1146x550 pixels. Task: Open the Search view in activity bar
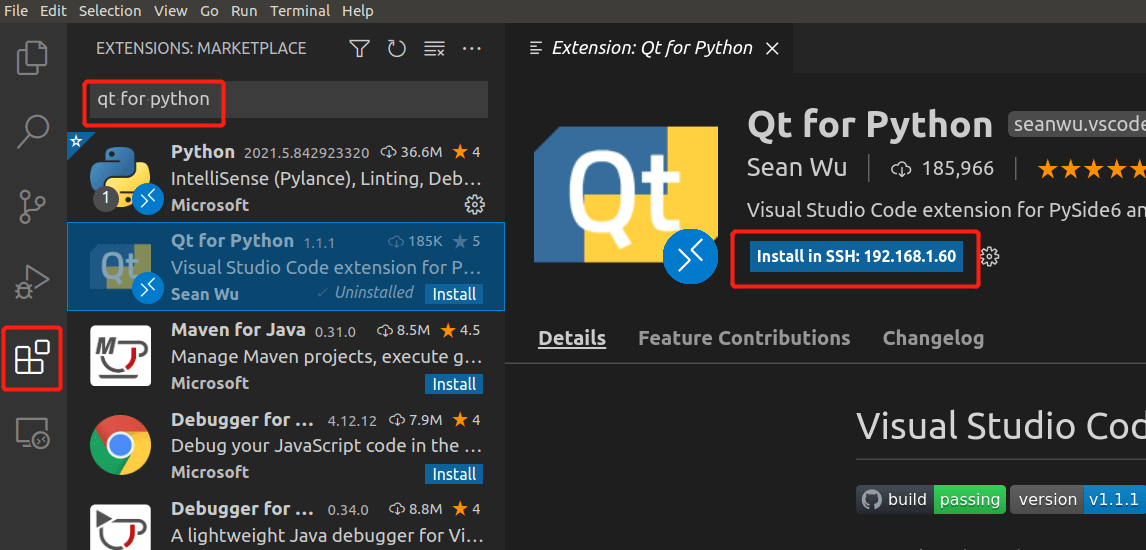pos(33,131)
